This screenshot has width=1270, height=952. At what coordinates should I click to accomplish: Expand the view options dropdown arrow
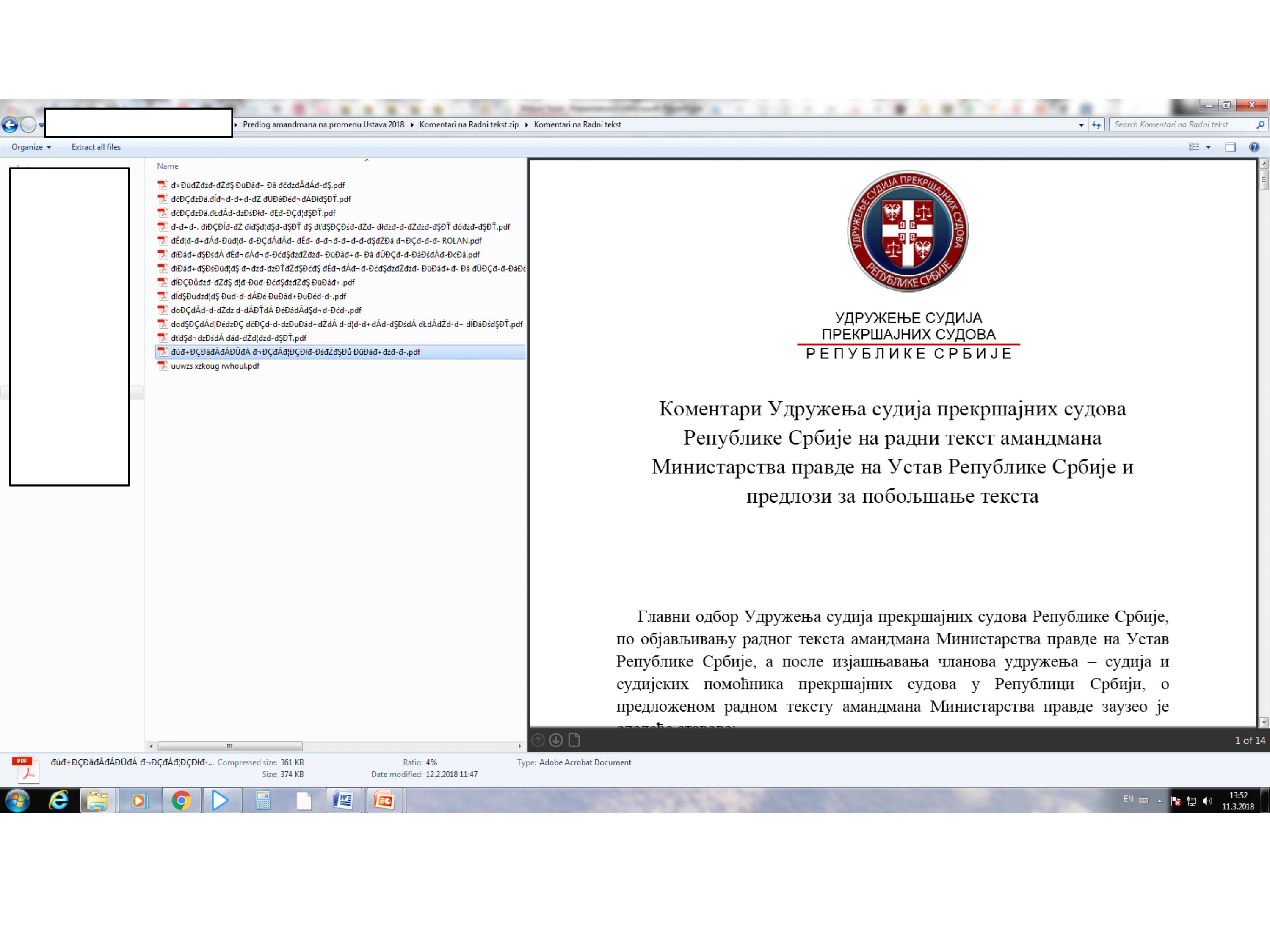(1208, 147)
